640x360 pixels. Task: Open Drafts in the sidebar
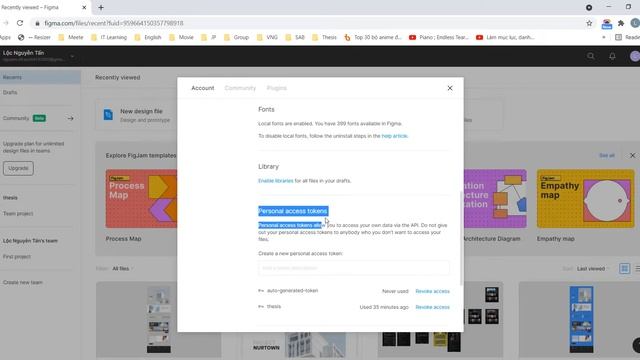[10, 93]
